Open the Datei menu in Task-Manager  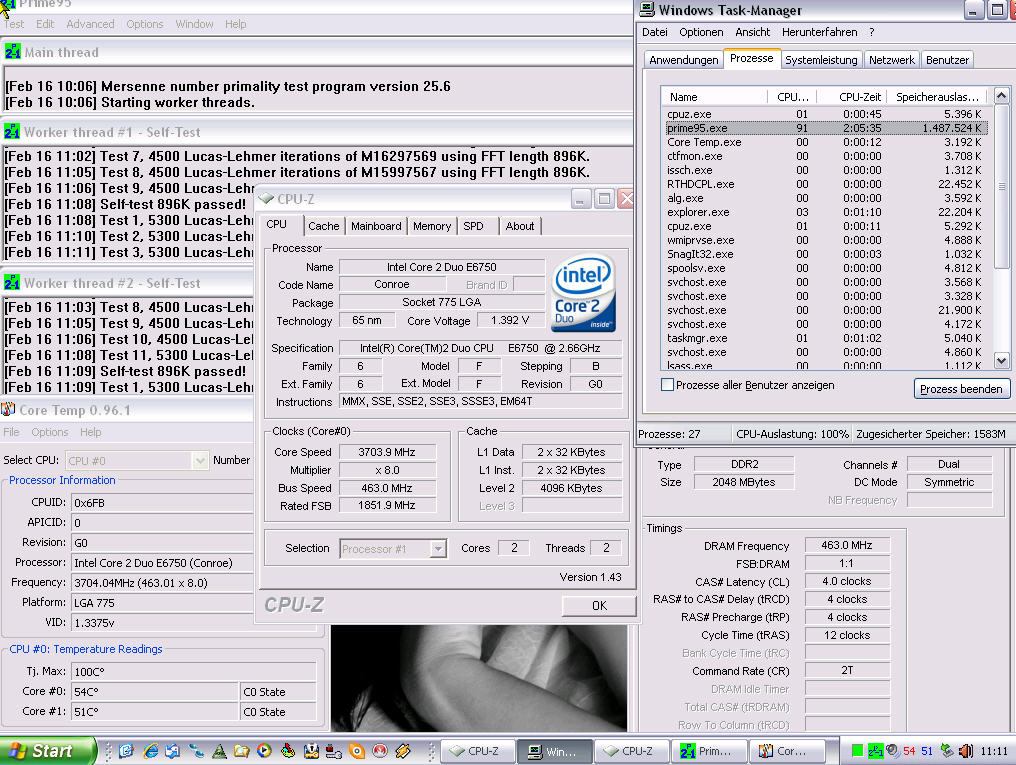coord(654,32)
